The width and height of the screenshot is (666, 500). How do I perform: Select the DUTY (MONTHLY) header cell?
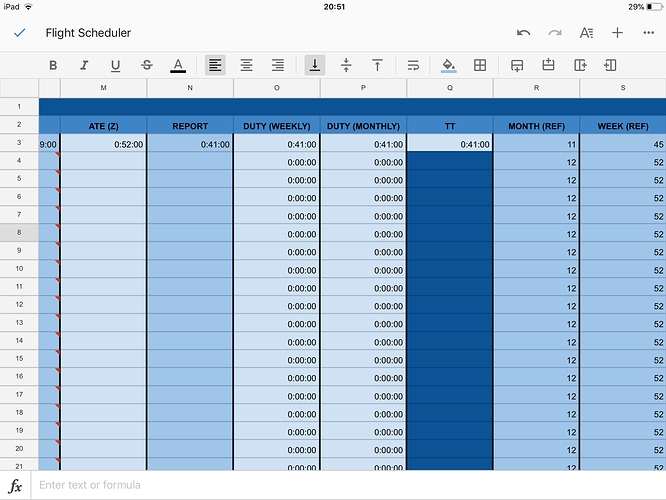[363, 126]
